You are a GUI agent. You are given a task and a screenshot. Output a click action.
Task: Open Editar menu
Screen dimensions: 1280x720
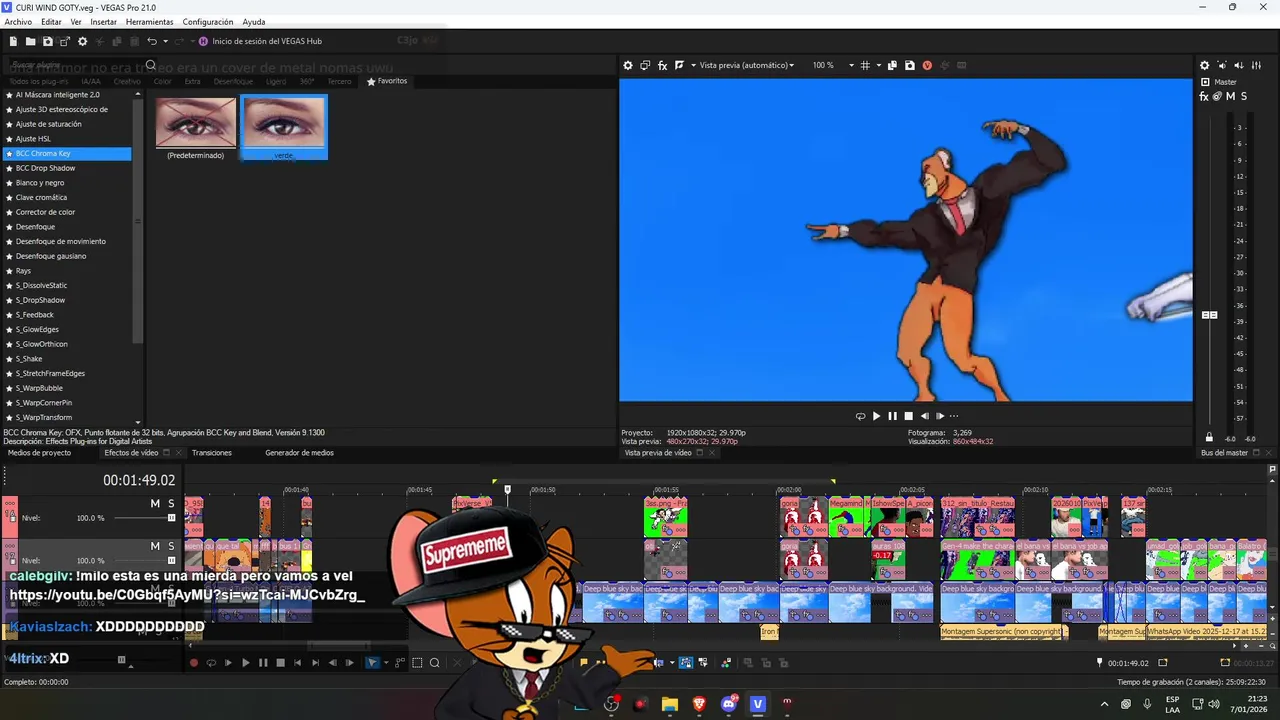51,22
